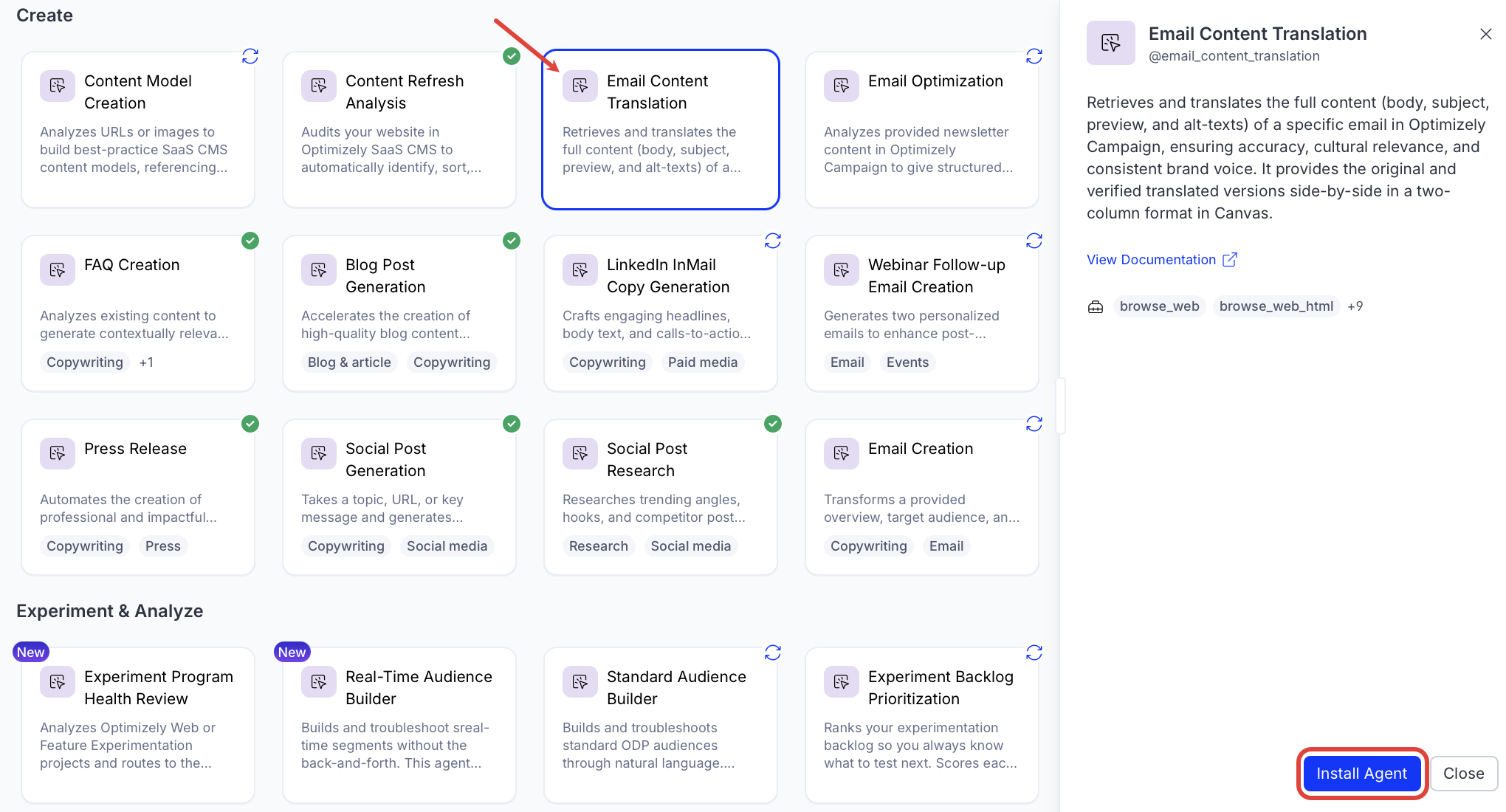Click the Social Post Research agent icon
Viewport: 1506px width, 812px height.
[580, 453]
